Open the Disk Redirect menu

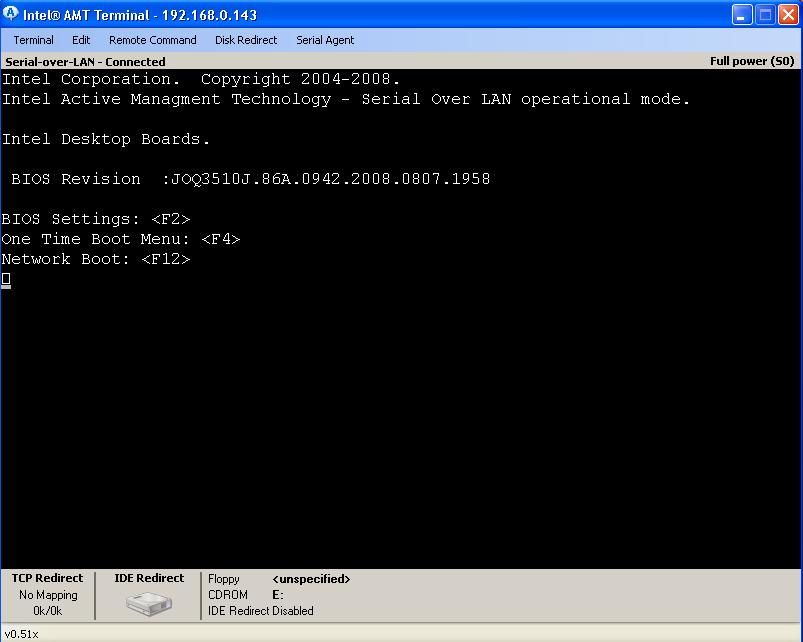[246, 40]
